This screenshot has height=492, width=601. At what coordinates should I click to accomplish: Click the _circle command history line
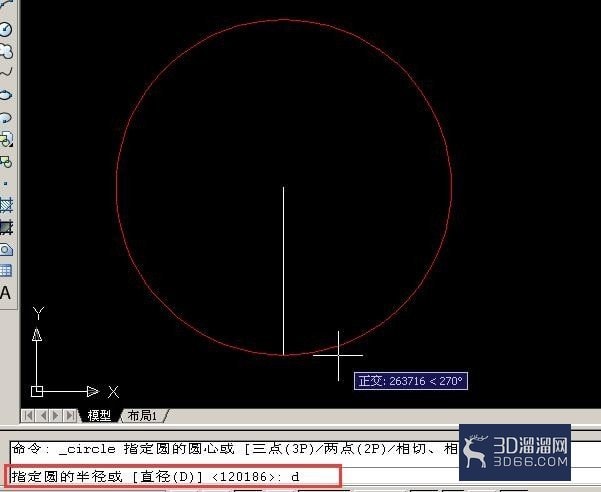[235, 449]
